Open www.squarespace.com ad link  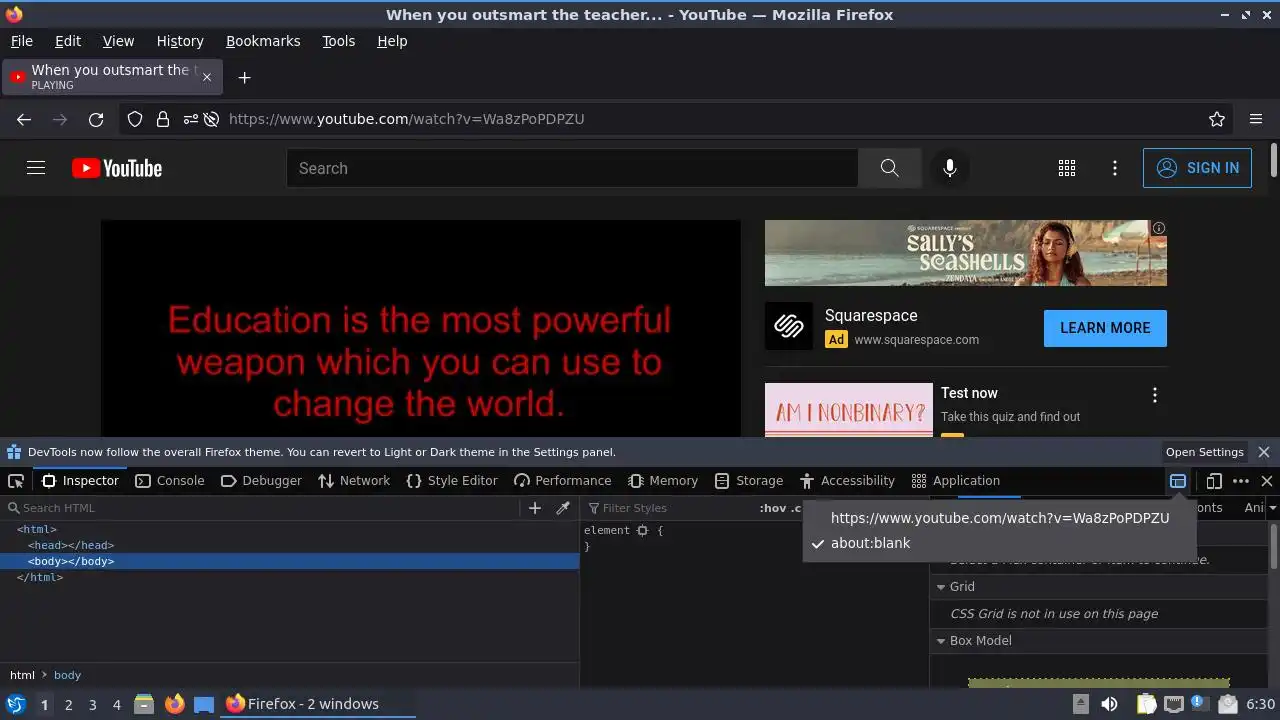pyautogui.click(x=916, y=340)
